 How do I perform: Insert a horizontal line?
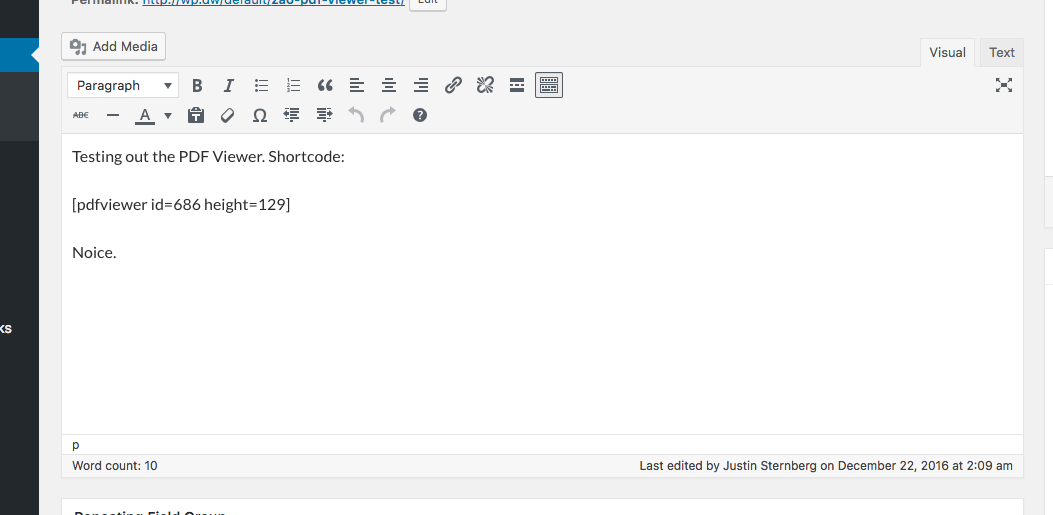[113, 115]
